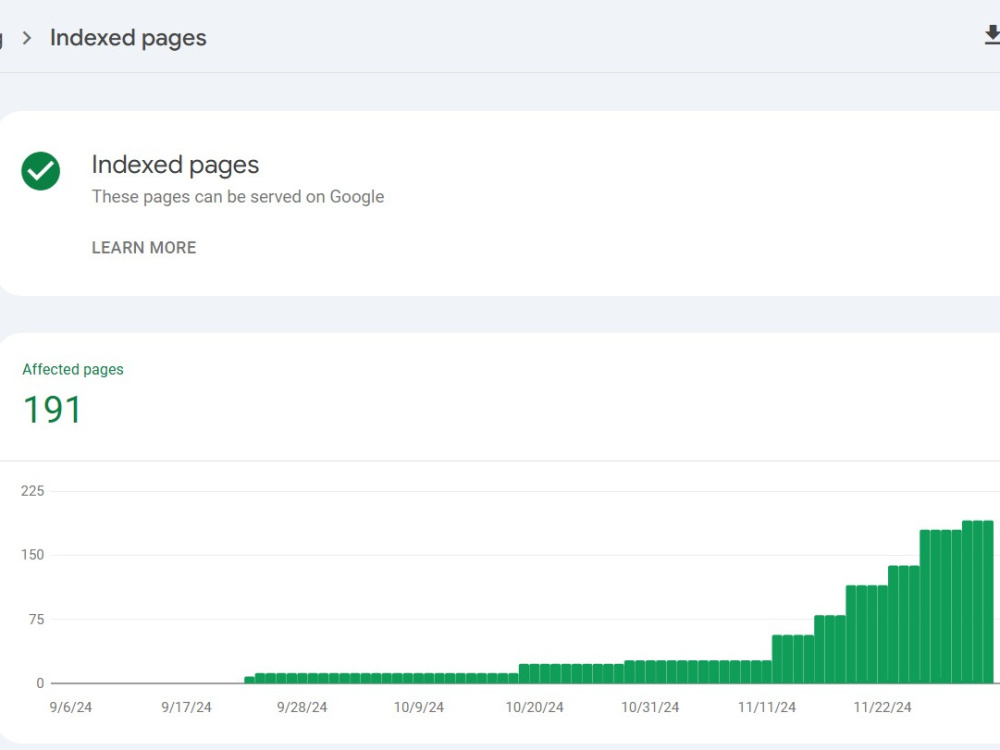Click the 0 y-axis label
The image size is (1000, 750).
click(x=40, y=683)
